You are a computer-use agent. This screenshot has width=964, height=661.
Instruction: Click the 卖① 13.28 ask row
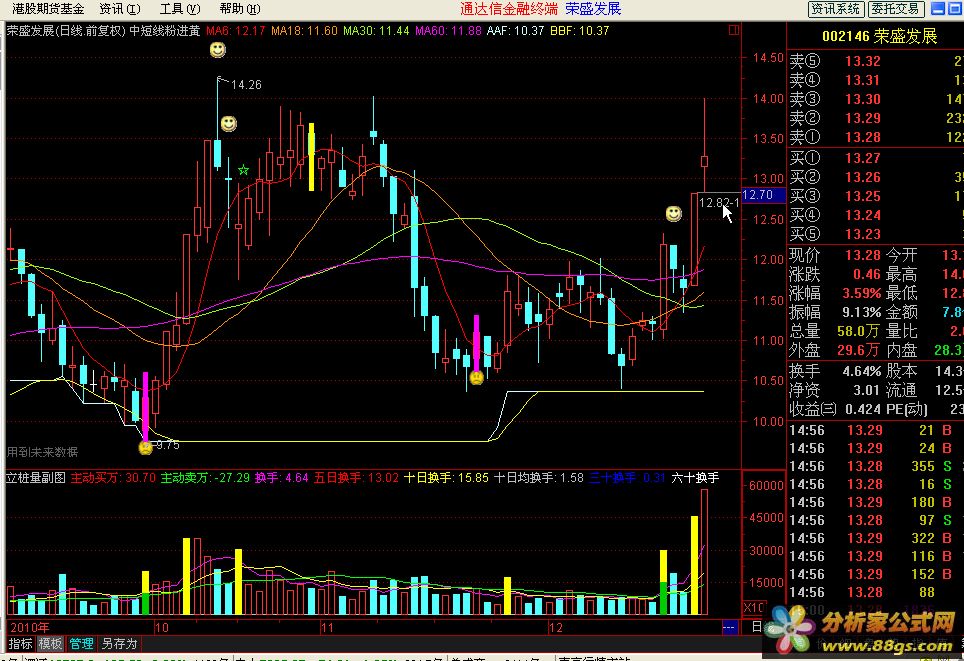[x=875, y=137]
